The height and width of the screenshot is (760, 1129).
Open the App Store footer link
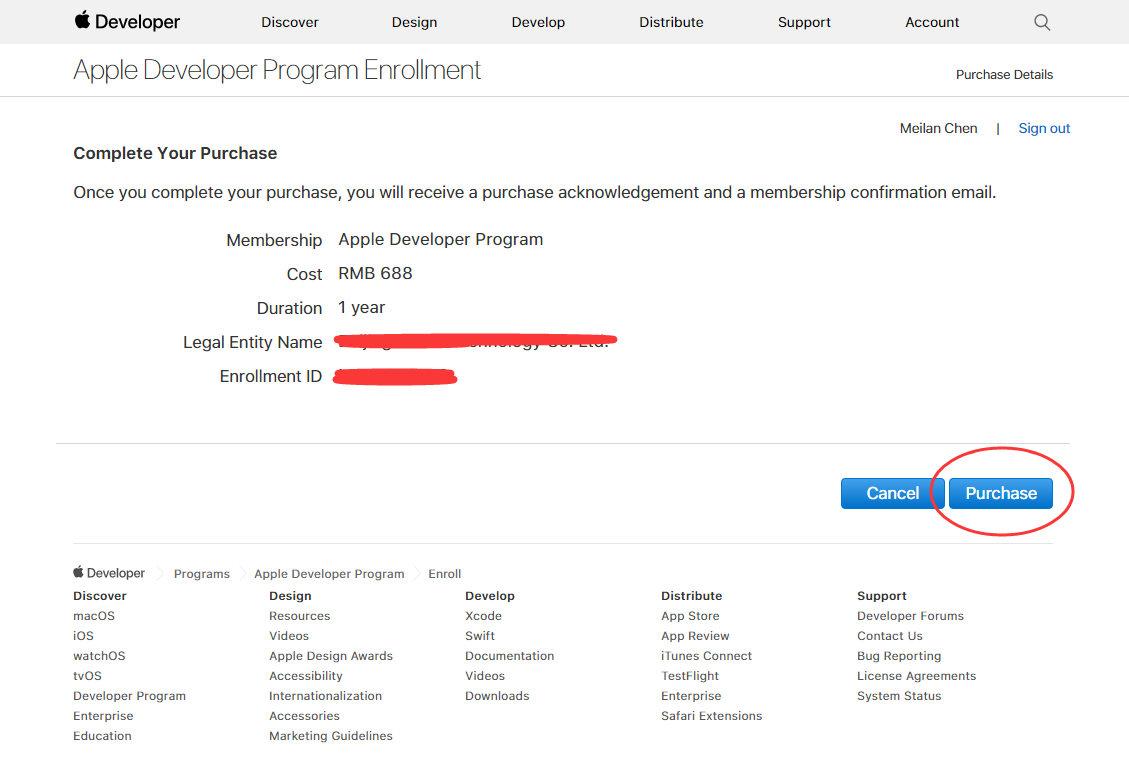690,616
